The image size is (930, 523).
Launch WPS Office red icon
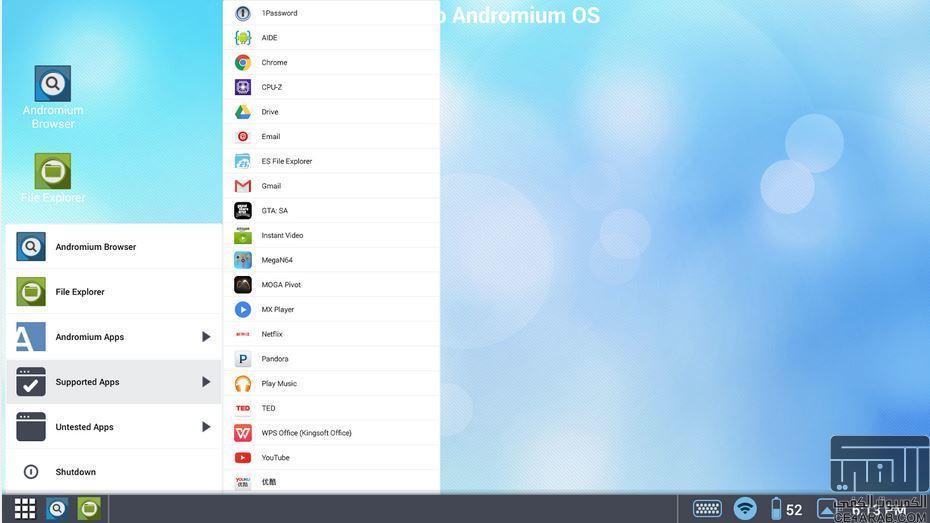coord(243,433)
